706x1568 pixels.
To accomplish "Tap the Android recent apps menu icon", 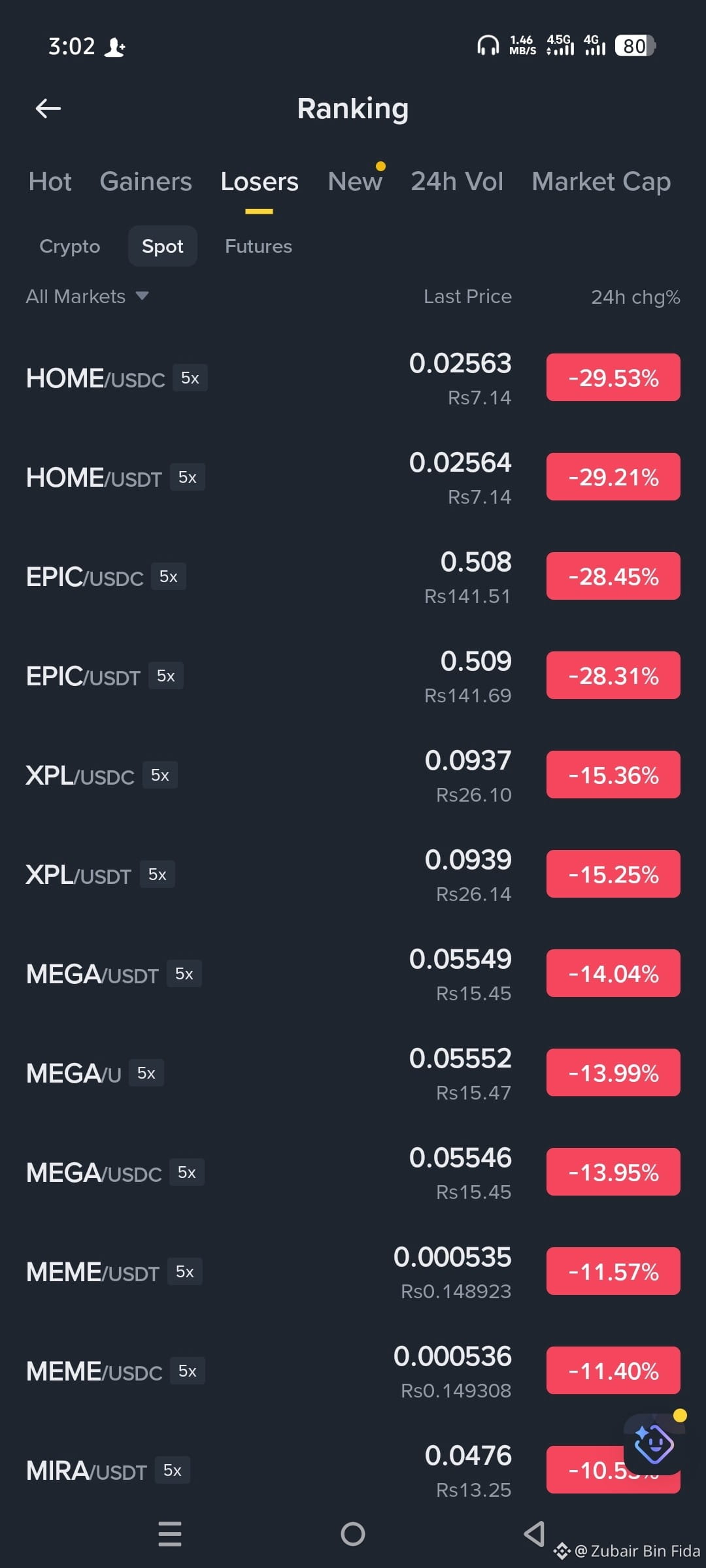I will [170, 1533].
